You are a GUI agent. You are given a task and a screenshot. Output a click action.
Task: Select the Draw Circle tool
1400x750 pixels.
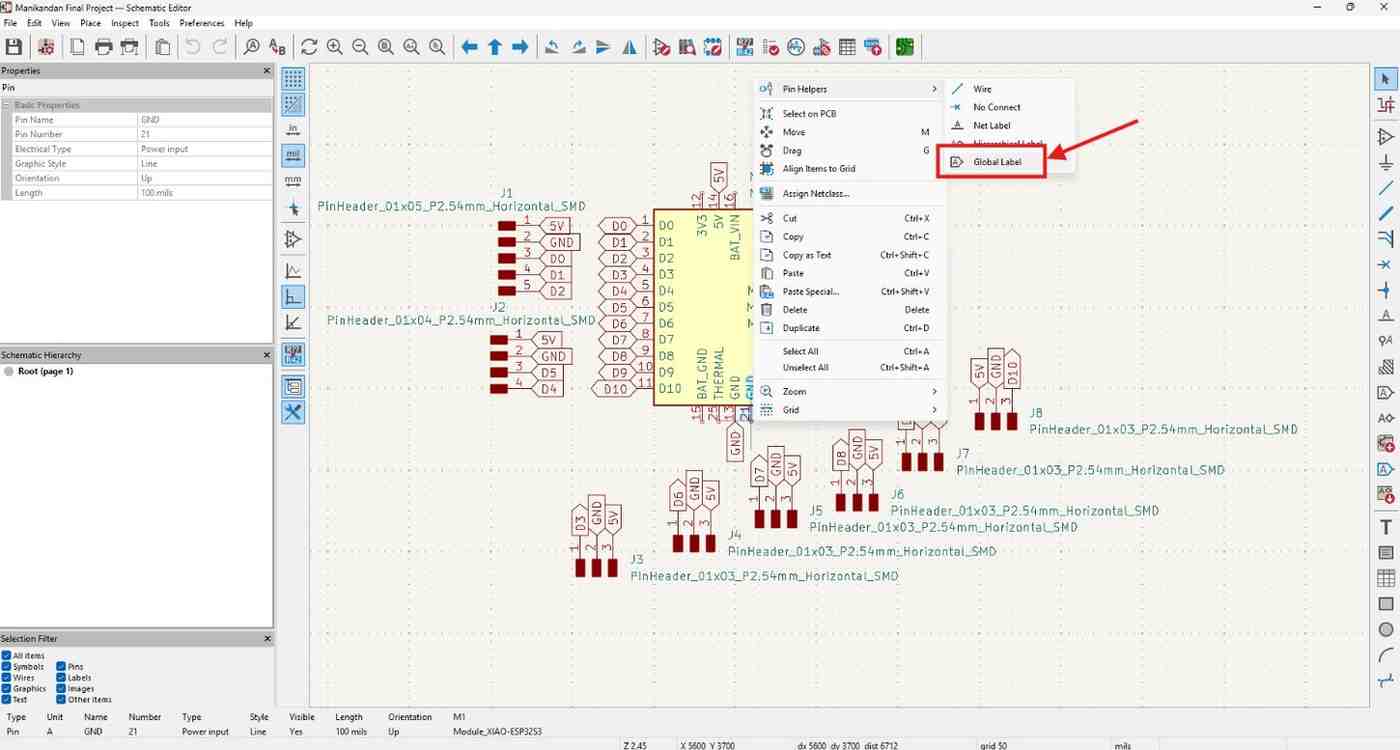click(1386, 630)
